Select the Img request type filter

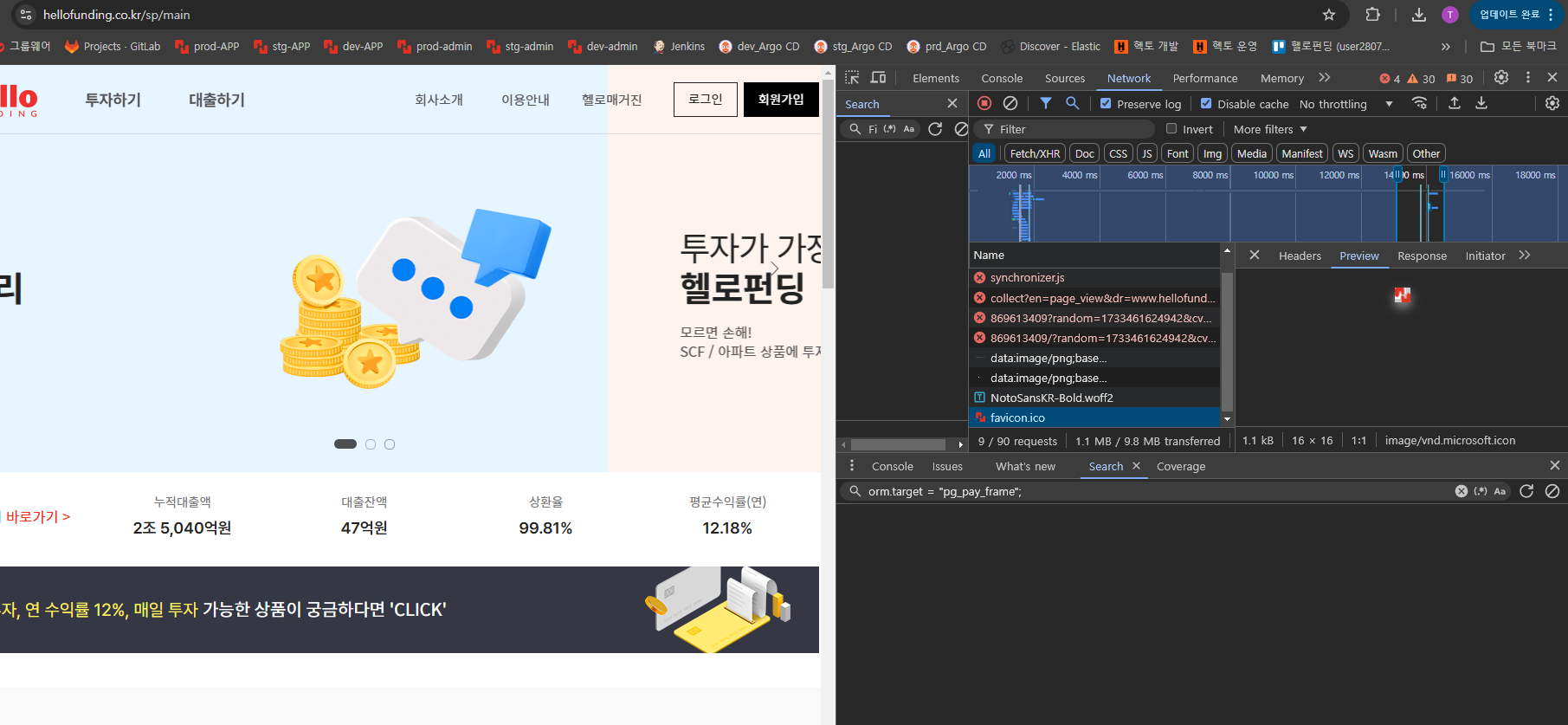(x=1212, y=153)
